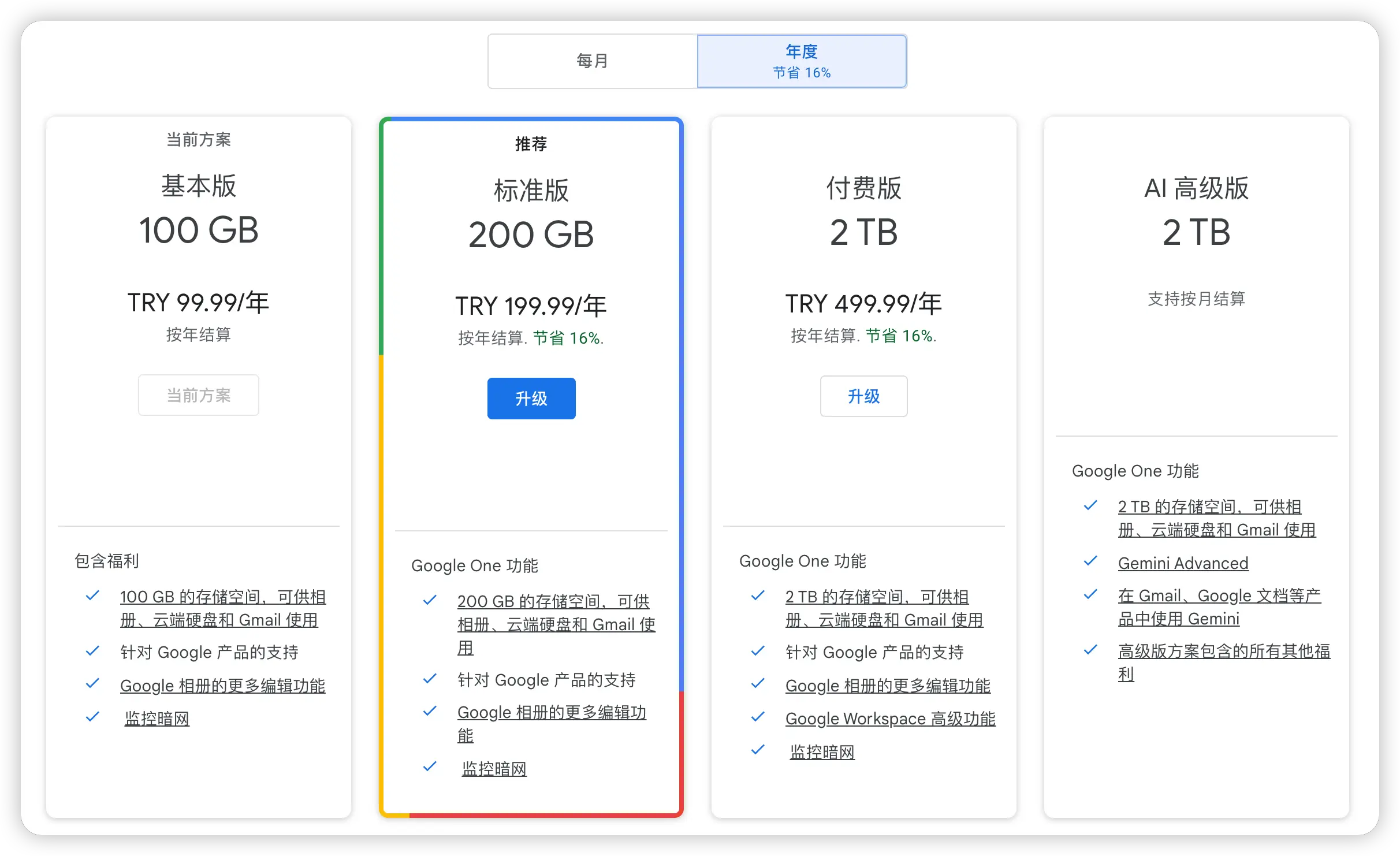Click the AI 高级版 plan title
The width and height of the screenshot is (1400, 856).
point(1197,188)
